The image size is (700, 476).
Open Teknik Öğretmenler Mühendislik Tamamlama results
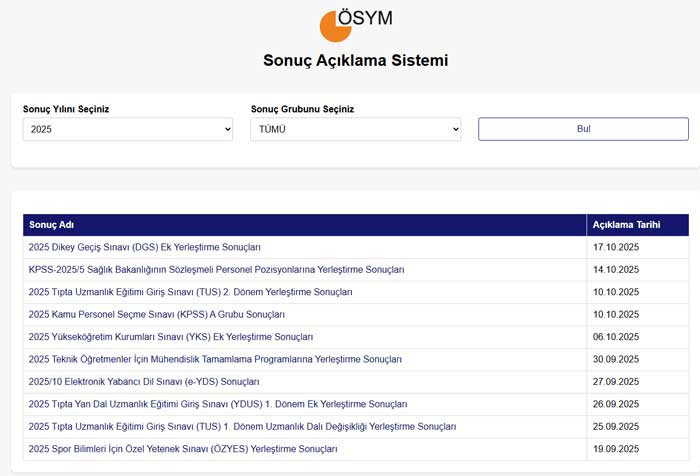point(215,359)
